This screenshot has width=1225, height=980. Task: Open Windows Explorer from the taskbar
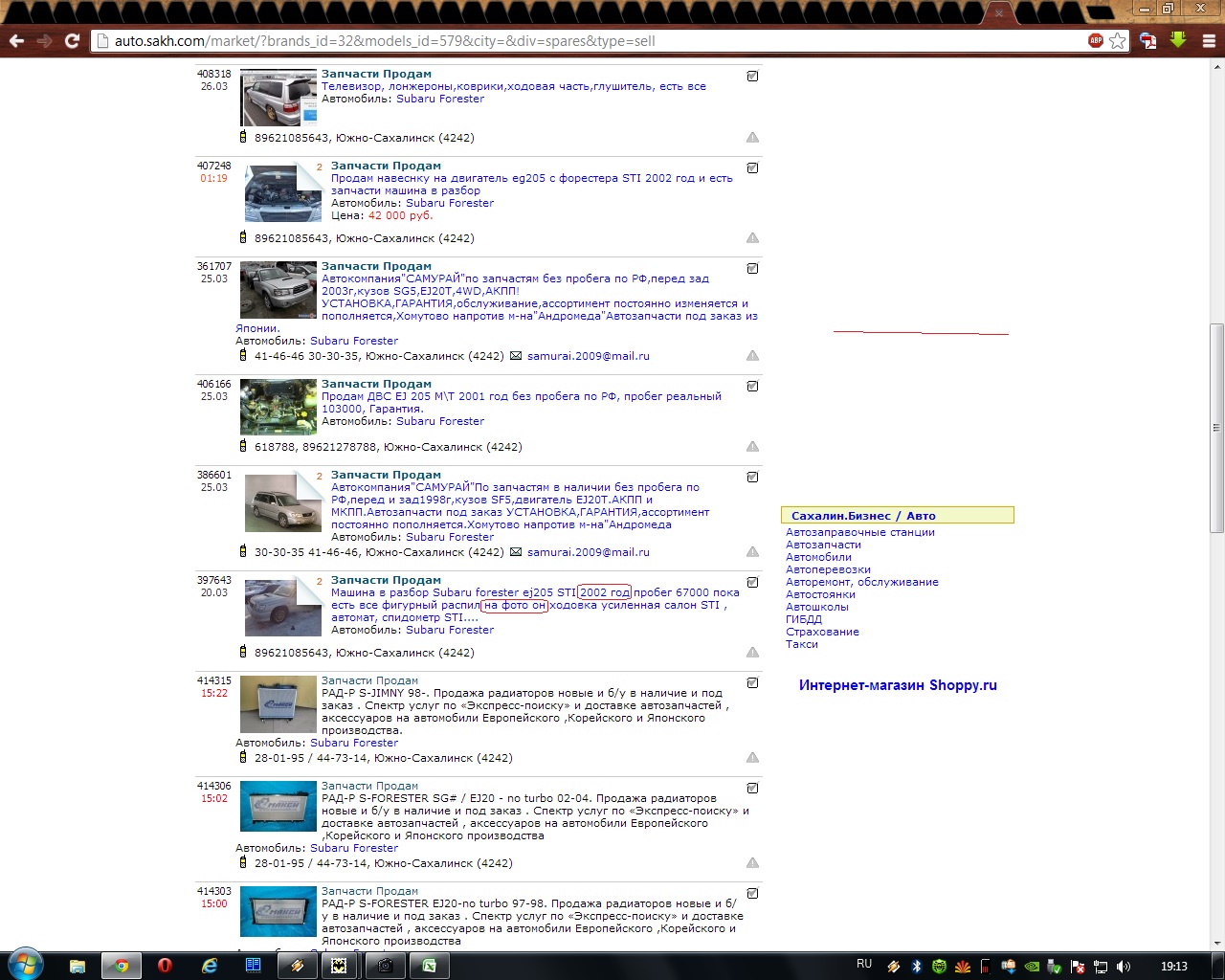[77, 966]
